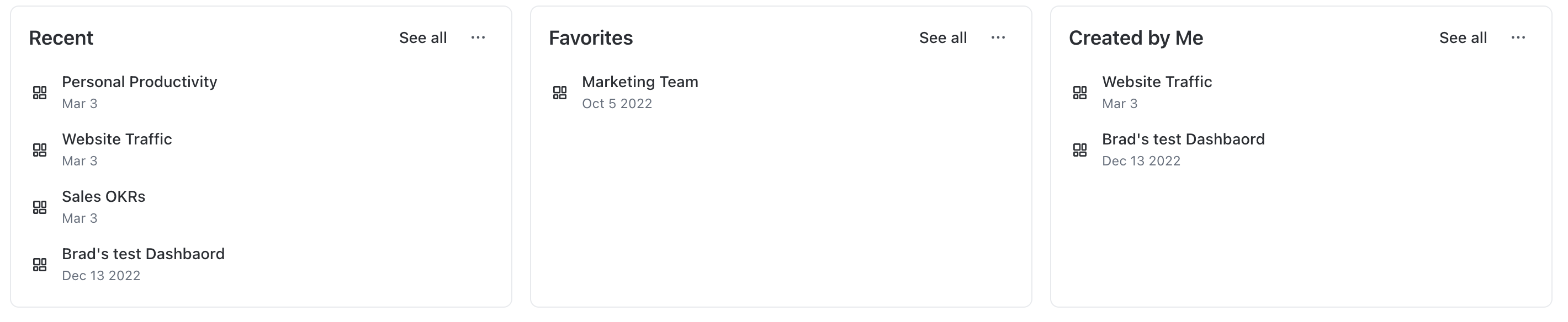
Task: Click dashboard icon beside Personal Productivity
Action: point(40,92)
